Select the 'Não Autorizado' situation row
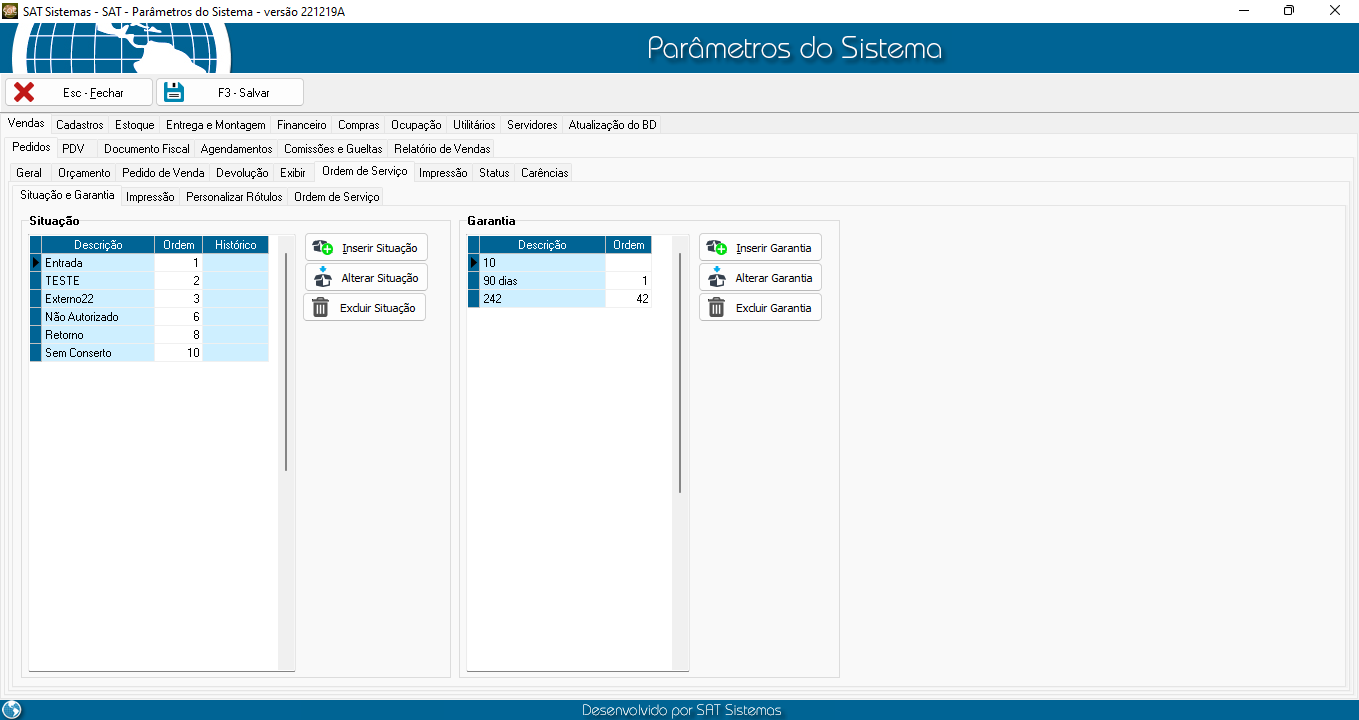The width and height of the screenshot is (1359, 720). pyautogui.click(x=82, y=317)
